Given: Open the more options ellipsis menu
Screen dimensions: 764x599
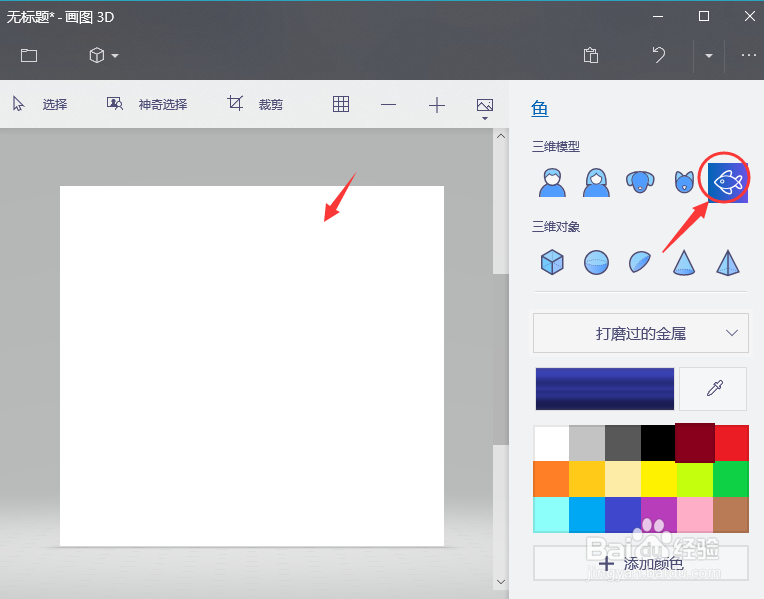Looking at the screenshot, I should 748,55.
